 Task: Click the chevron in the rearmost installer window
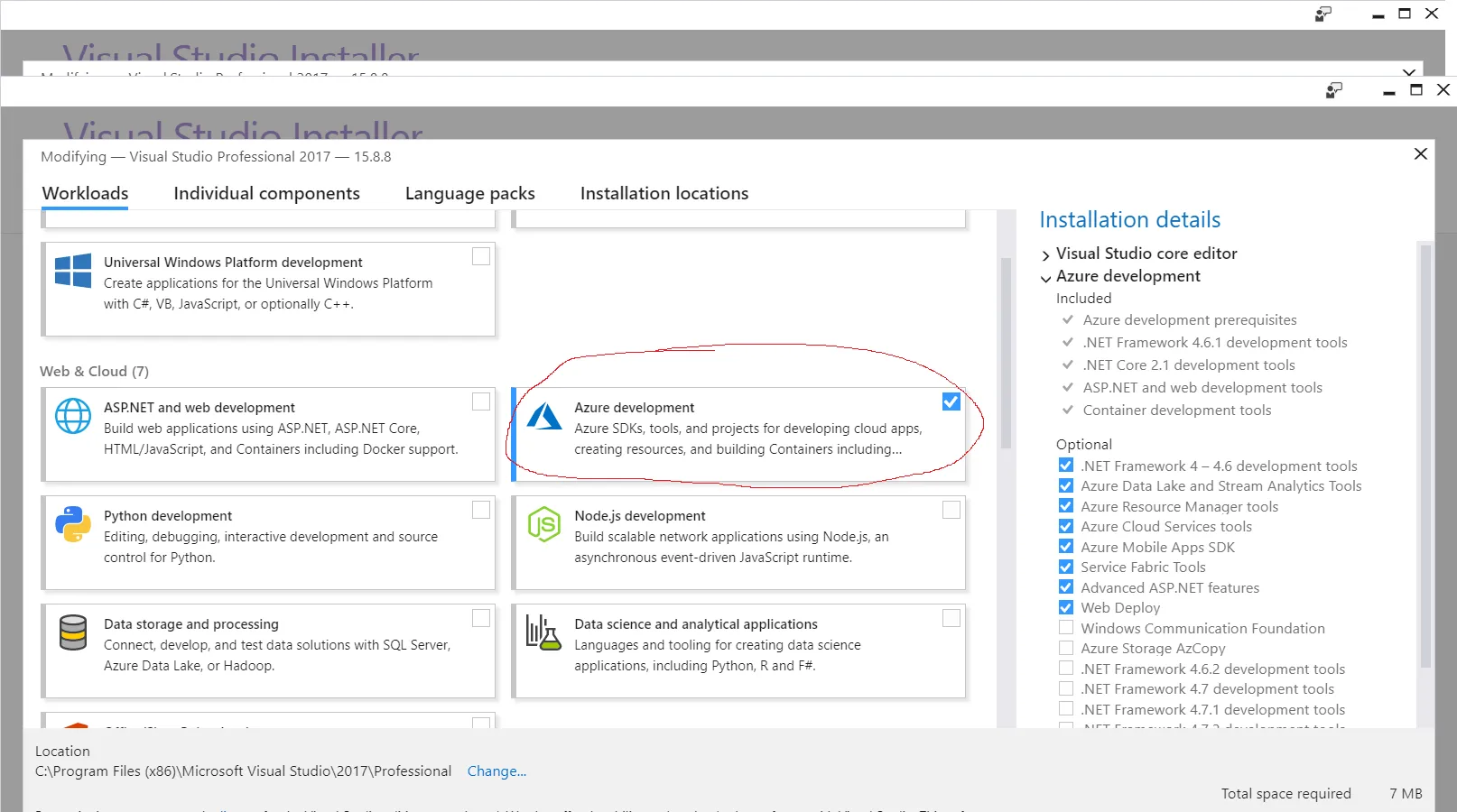pyautogui.click(x=1409, y=71)
